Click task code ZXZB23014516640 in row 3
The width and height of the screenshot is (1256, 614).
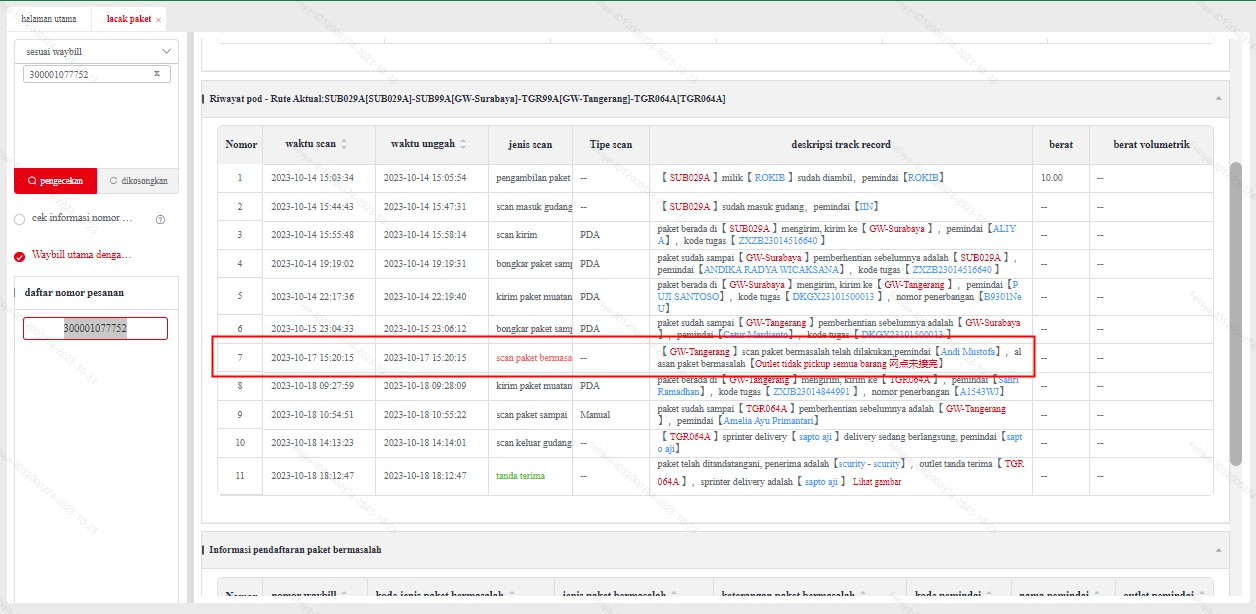(778, 241)
